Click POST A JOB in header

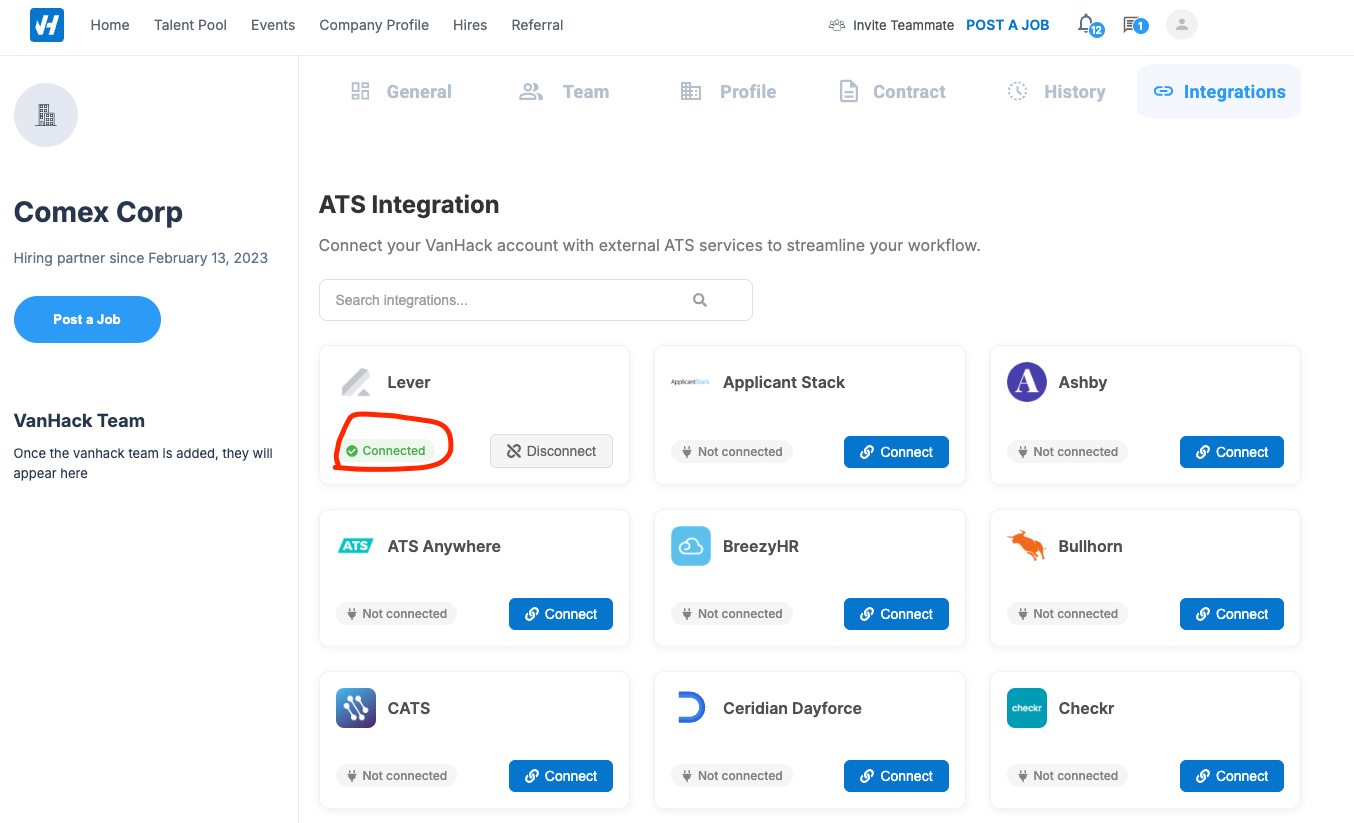[x=1007, y=25]
